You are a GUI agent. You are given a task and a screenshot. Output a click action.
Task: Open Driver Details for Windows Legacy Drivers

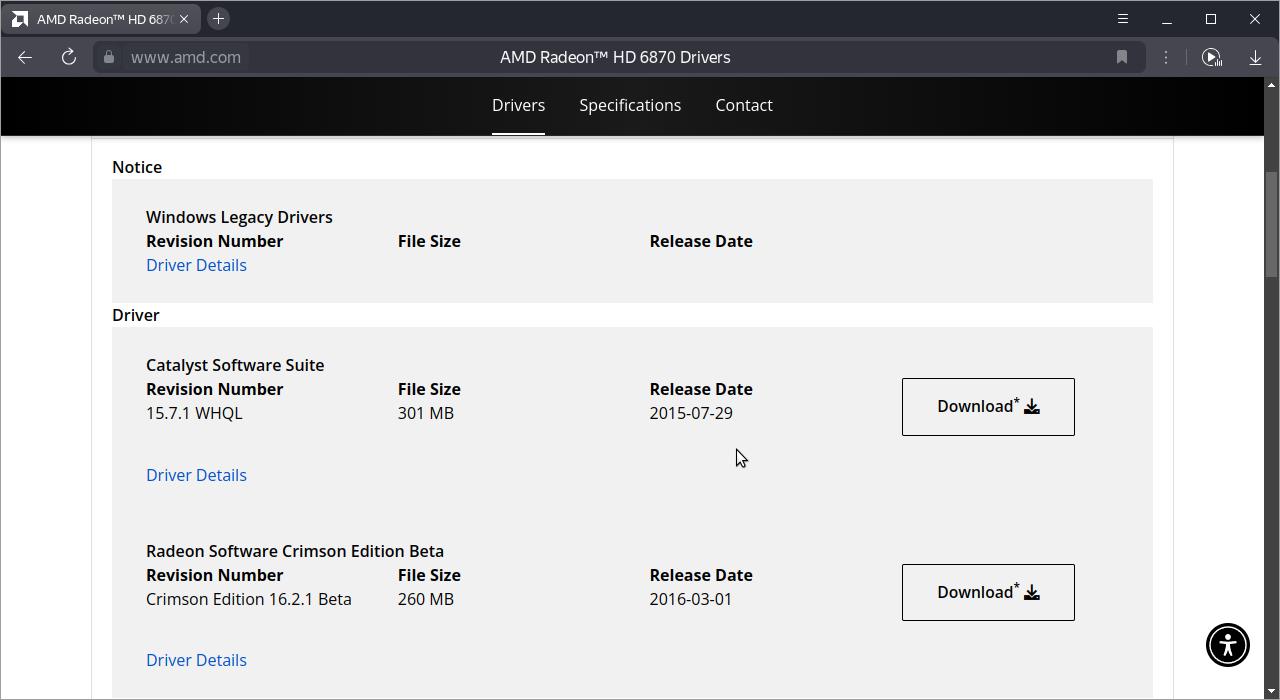coord(196,265)
